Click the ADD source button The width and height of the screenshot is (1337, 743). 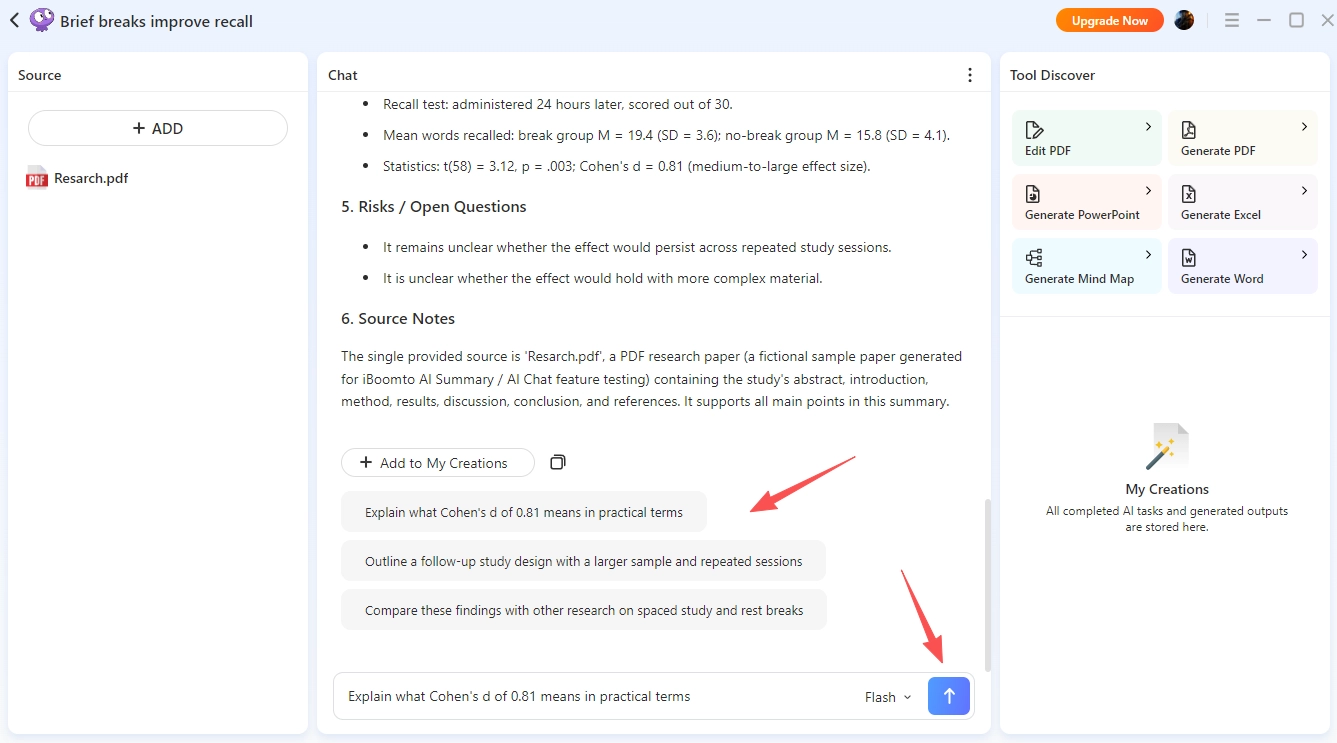(x=158, y=128)
